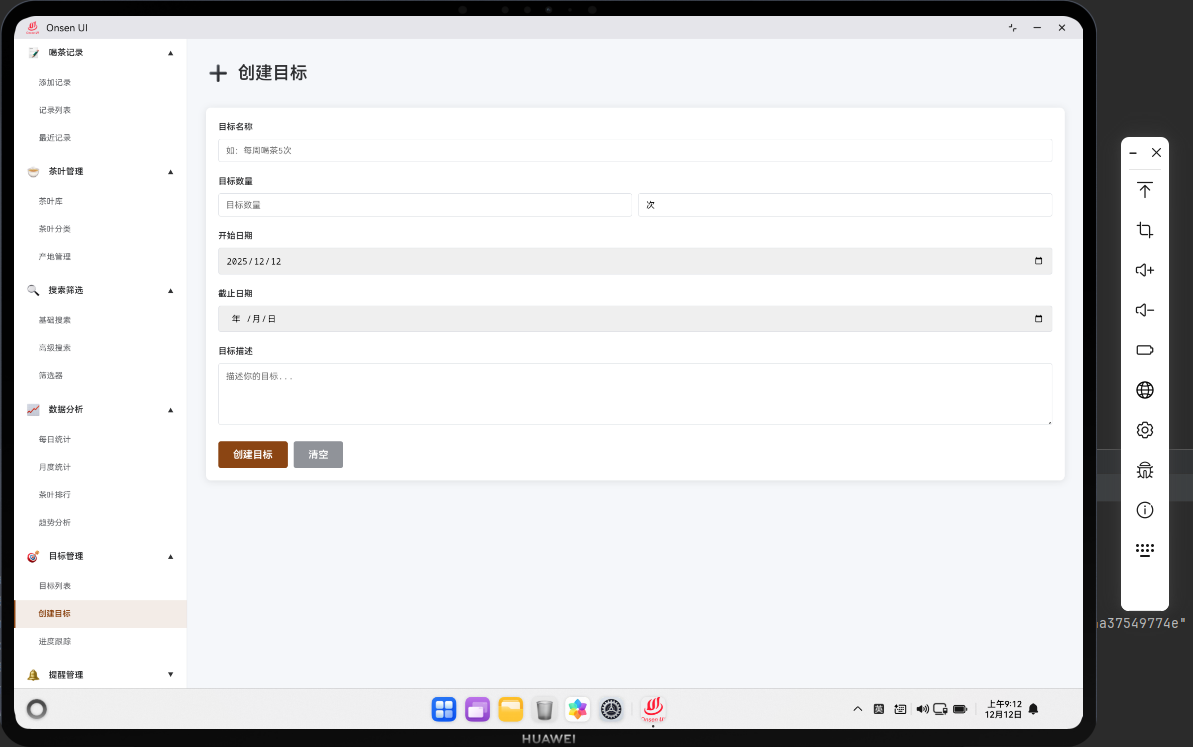This screenshot has height=747, width=1193.
Task: Collapse the 喝茶记录 sidebar section
Action: tap(170, 53)
